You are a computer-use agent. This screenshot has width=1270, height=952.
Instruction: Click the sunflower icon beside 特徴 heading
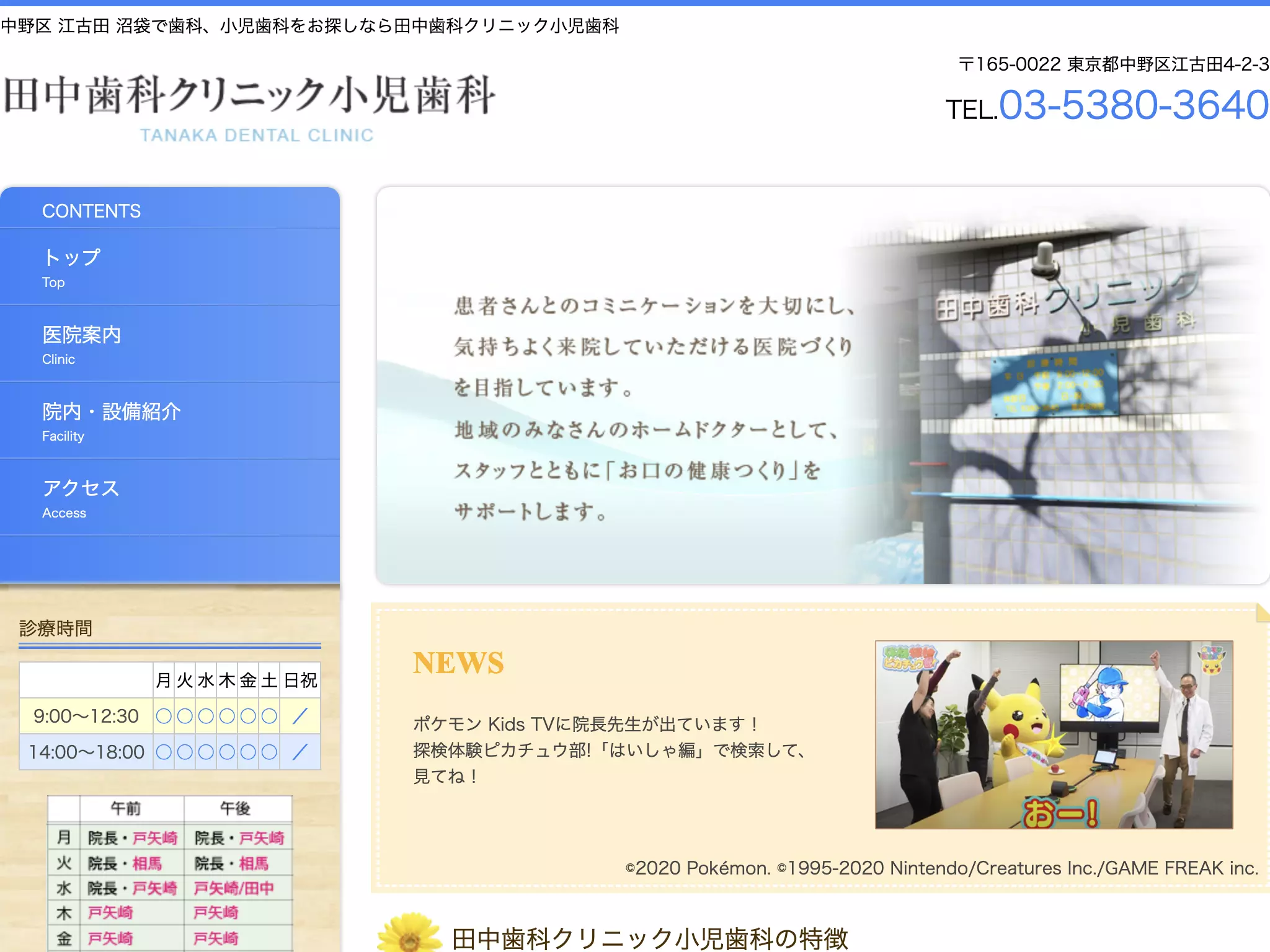pos(409,932)
